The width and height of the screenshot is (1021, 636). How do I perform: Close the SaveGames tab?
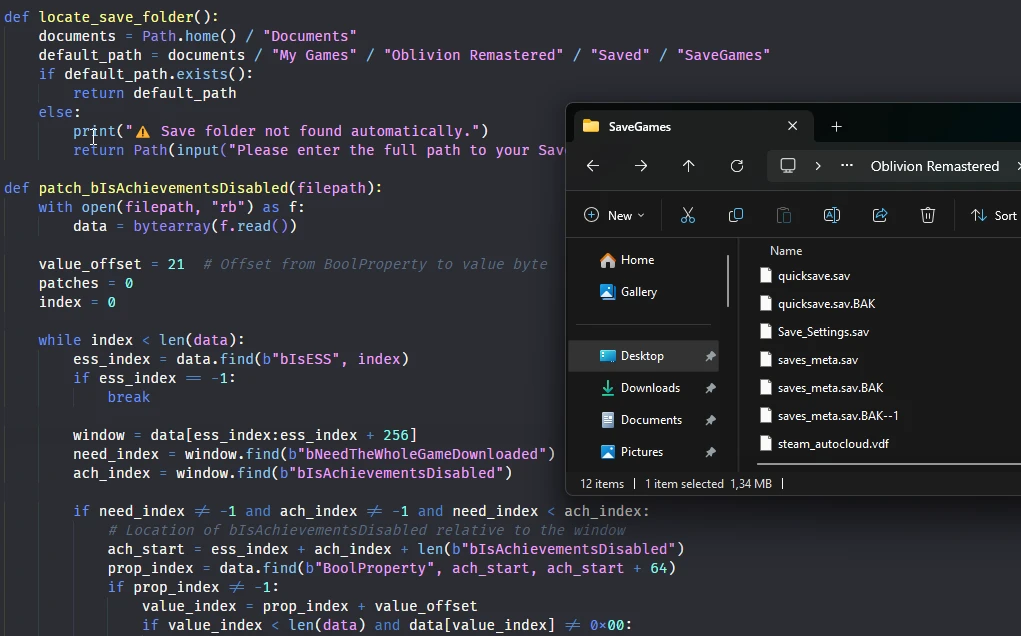point(792,126)
